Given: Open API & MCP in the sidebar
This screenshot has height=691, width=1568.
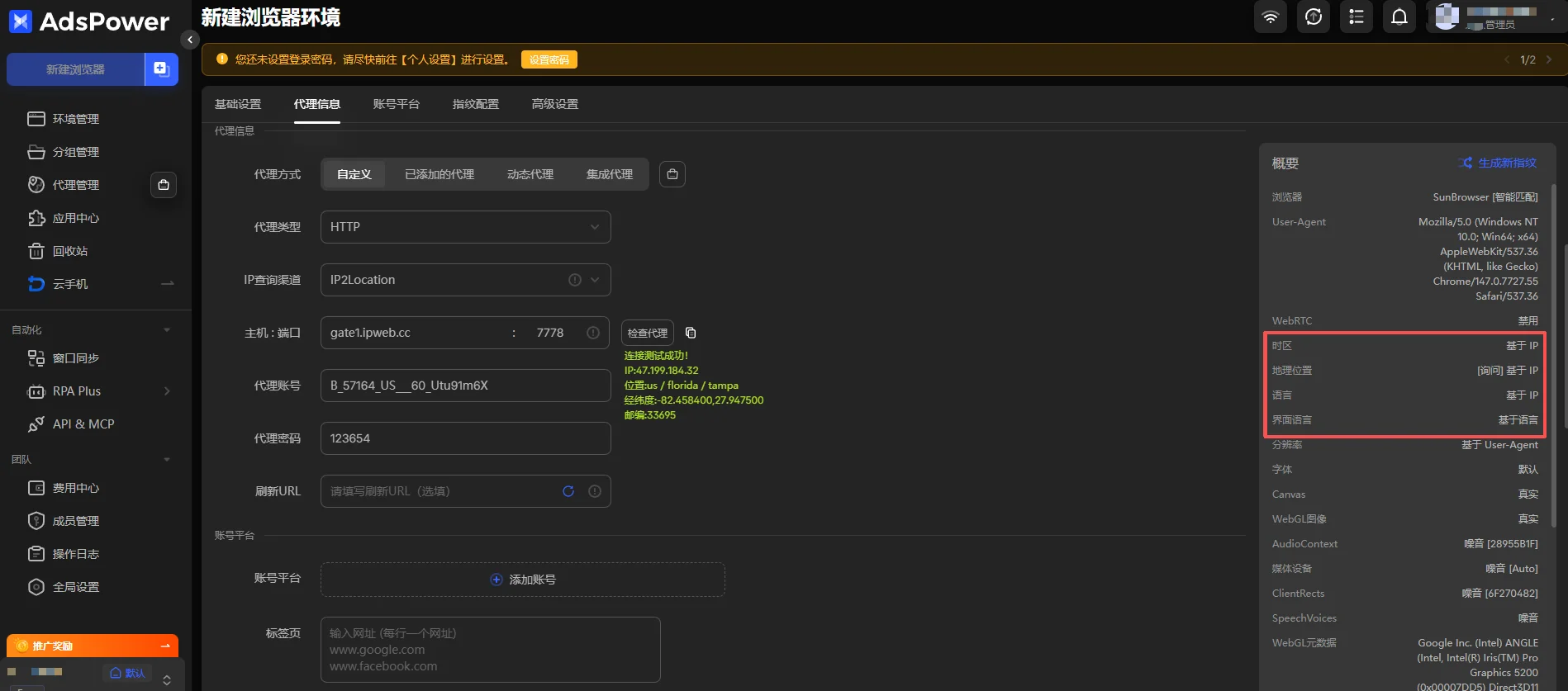Looking at the screenshot, I should click(x=83, y=424).
